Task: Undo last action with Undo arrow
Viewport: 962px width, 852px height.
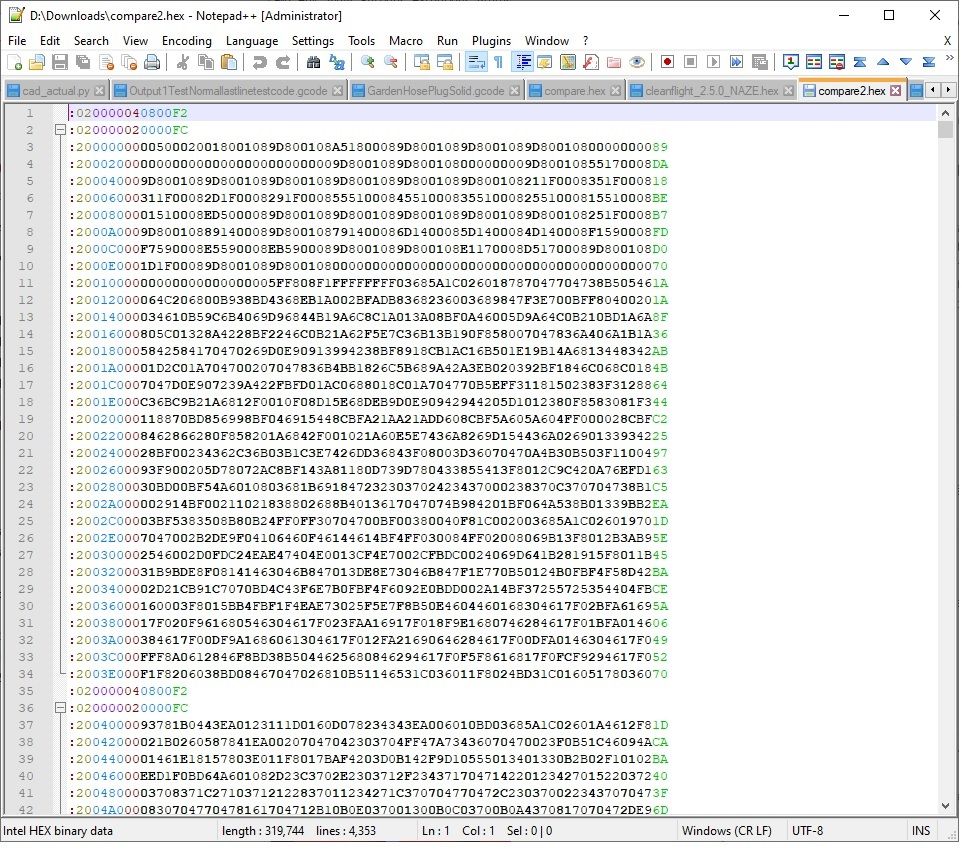Action: coord(259,62)
